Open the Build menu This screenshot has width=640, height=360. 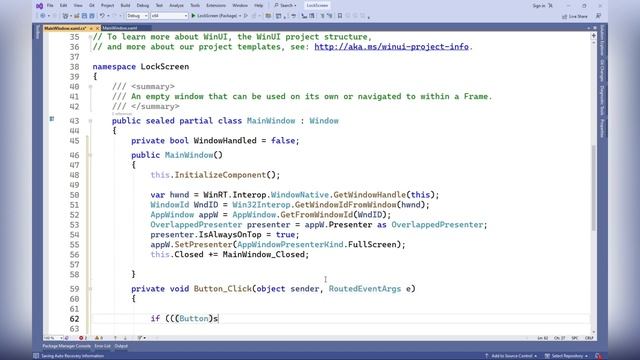(125, 6)
